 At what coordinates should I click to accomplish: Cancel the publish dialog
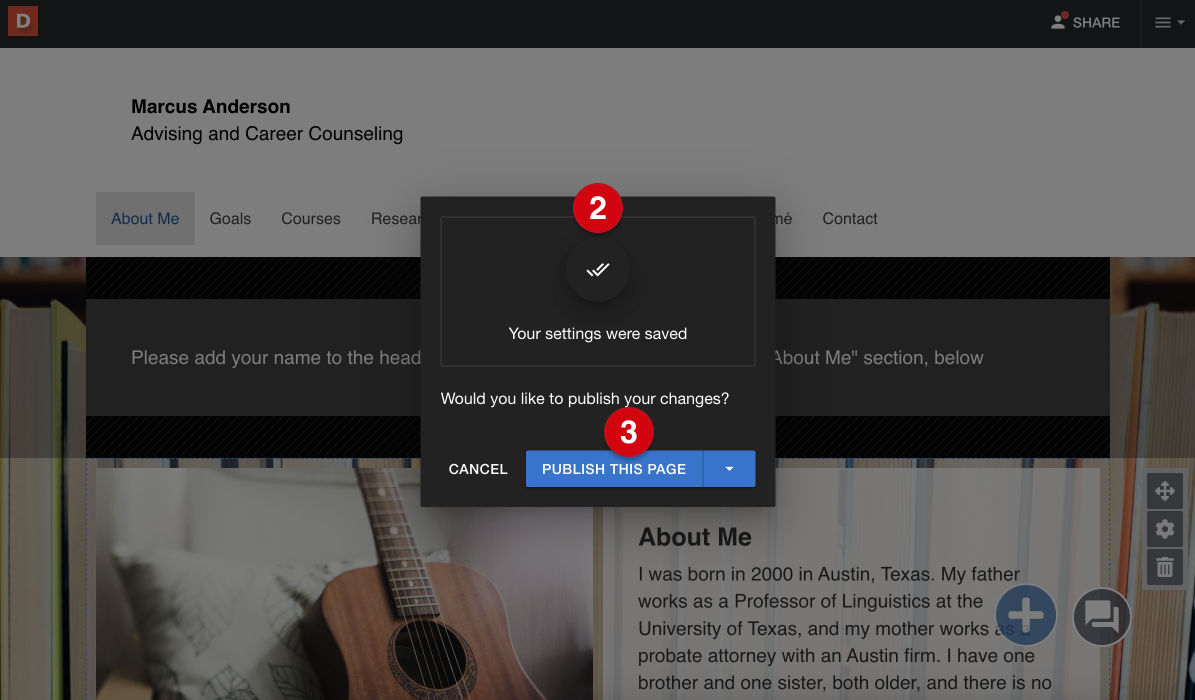pos(478,468)
